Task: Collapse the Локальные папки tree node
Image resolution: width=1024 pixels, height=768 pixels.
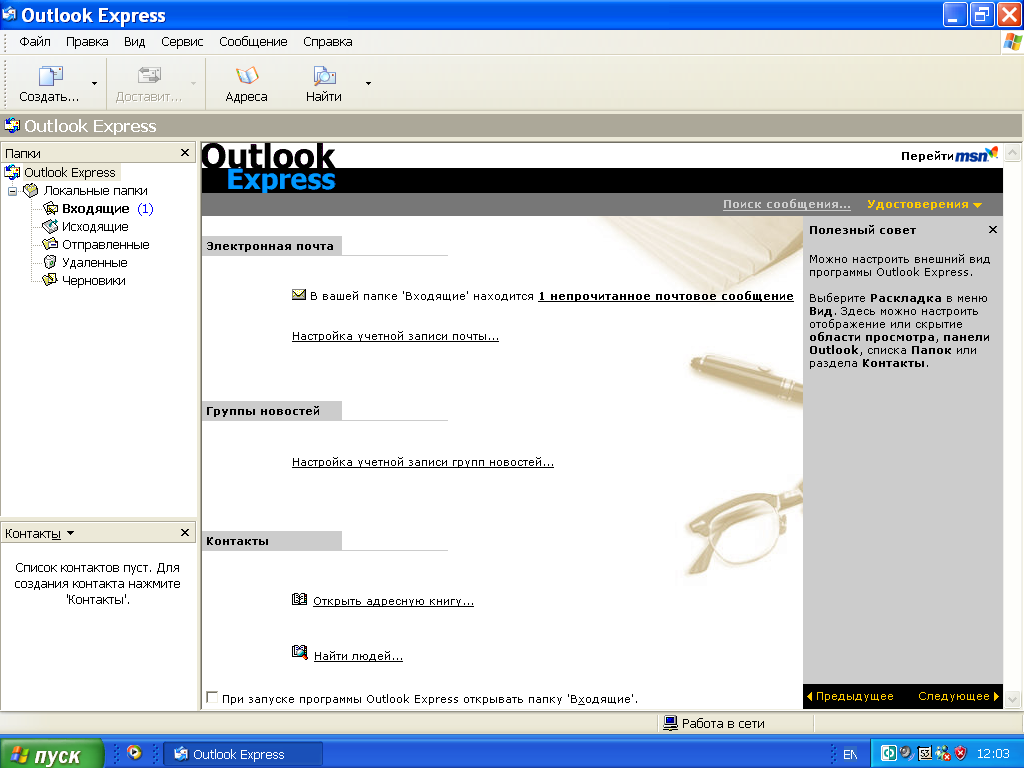Action: click(x=12, y=191)
